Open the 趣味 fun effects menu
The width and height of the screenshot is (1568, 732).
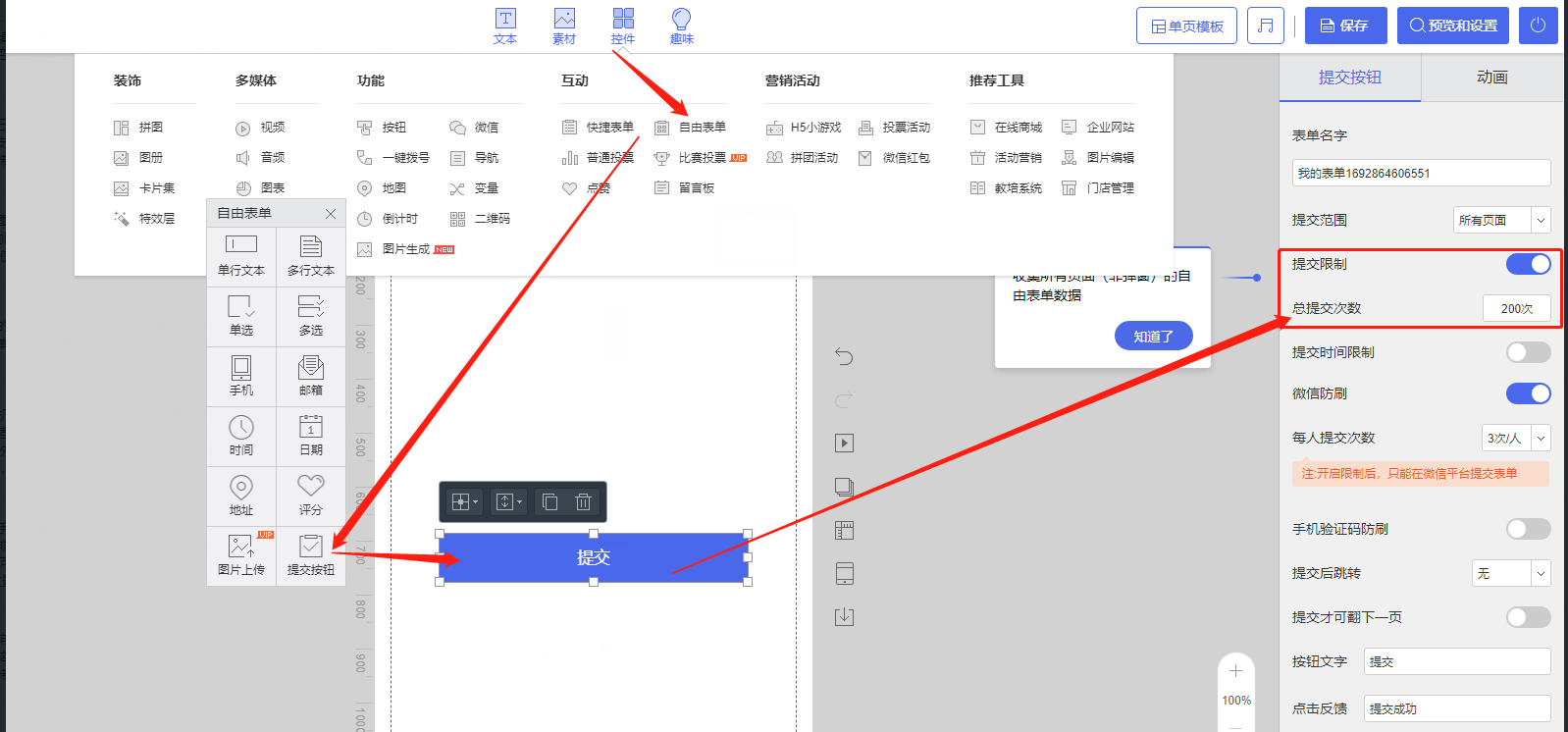[x=682, y=26]
